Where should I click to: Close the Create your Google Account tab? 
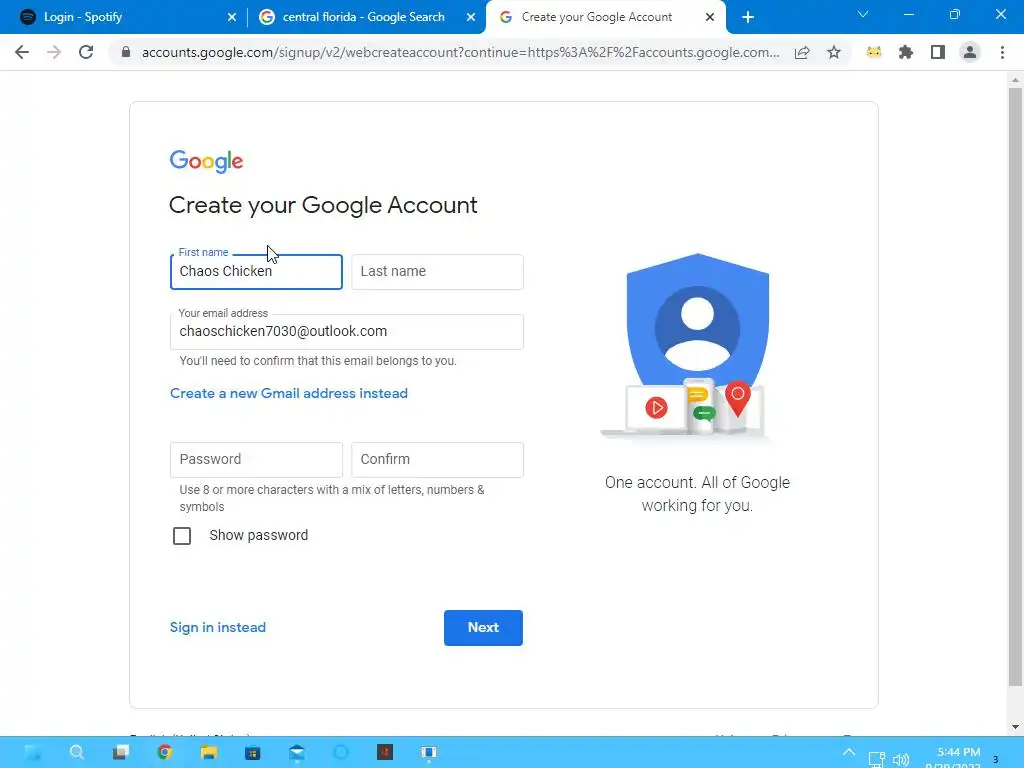pyautogui.click(x=710, y=17)
